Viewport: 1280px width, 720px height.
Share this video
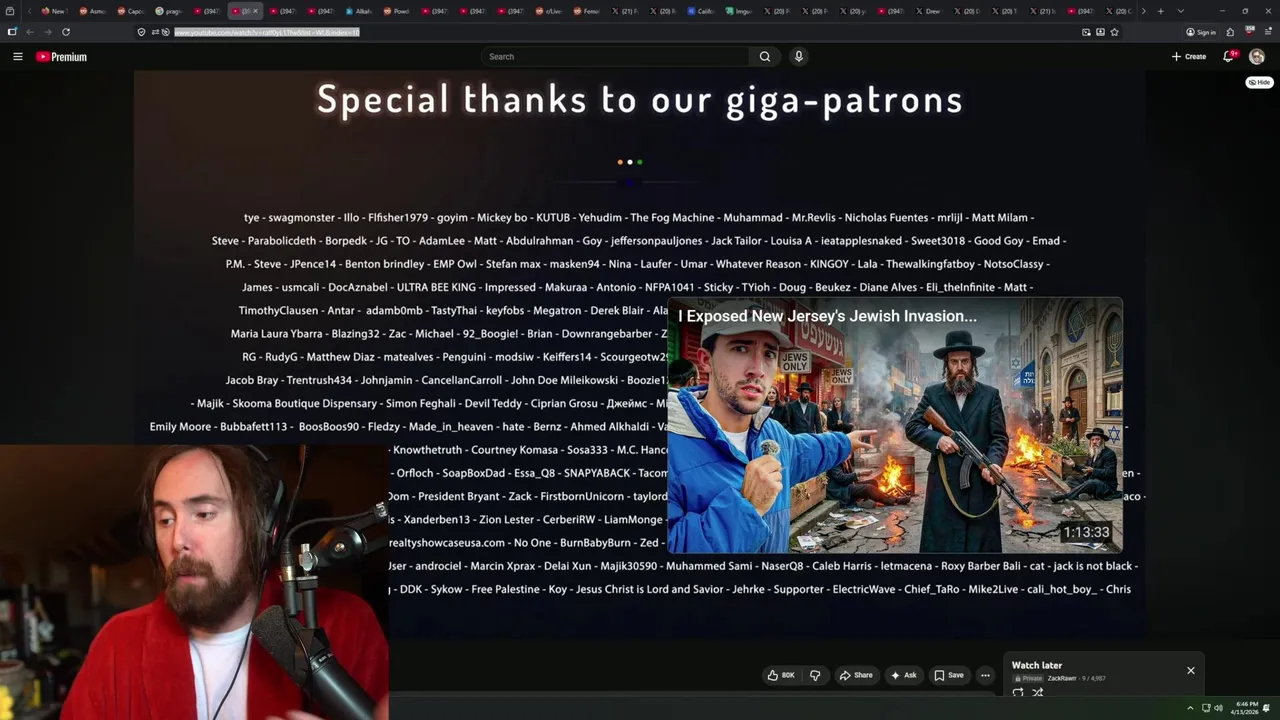pos(856,675)
